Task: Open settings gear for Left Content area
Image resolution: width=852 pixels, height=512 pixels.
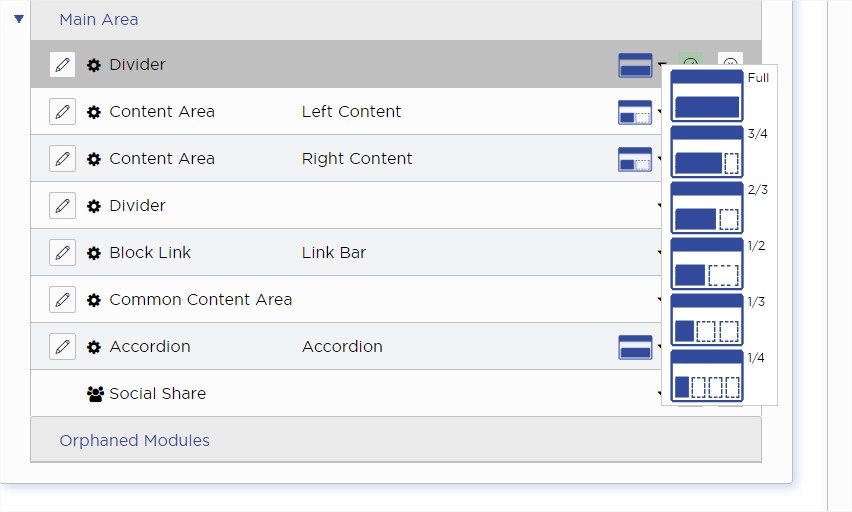Action: click(94, 112)
